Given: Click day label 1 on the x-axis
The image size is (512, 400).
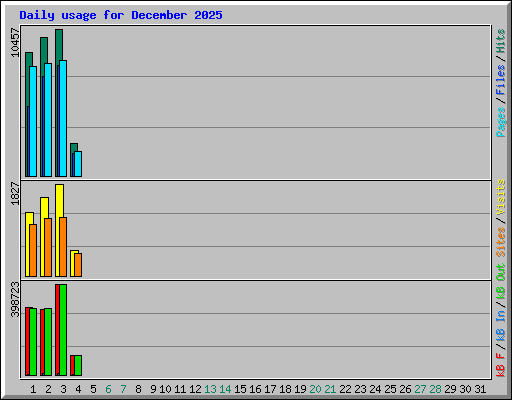Looking at the screenshot, I should 33,389.
